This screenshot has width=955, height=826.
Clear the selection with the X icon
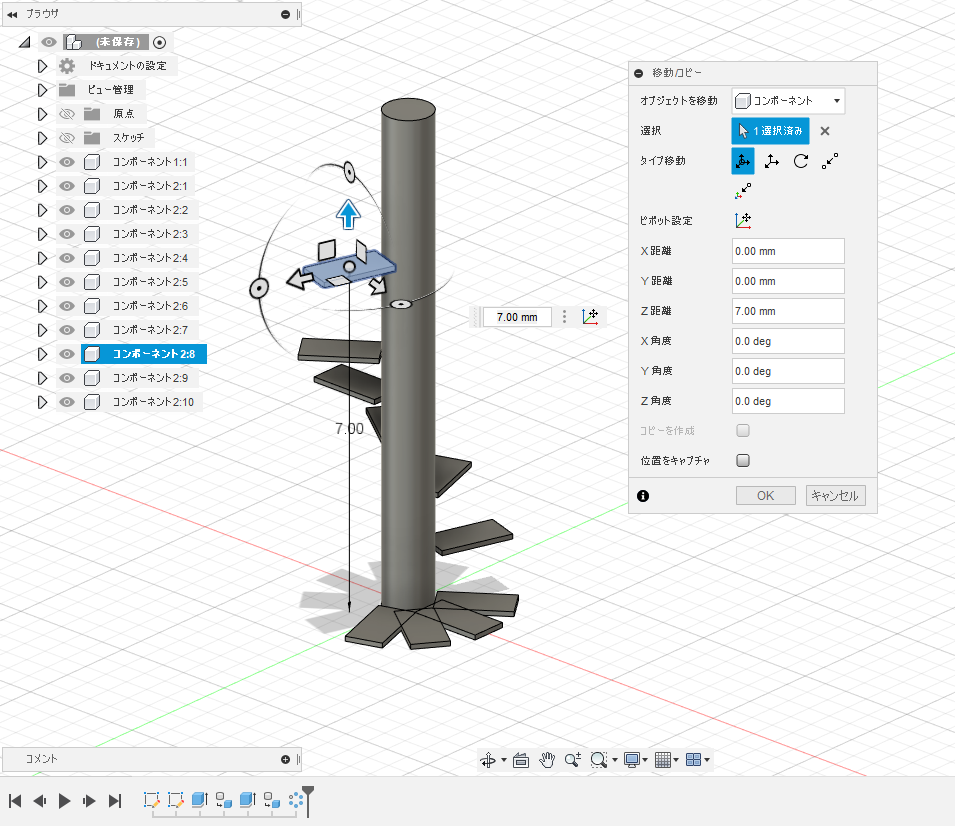click(825, 131)
